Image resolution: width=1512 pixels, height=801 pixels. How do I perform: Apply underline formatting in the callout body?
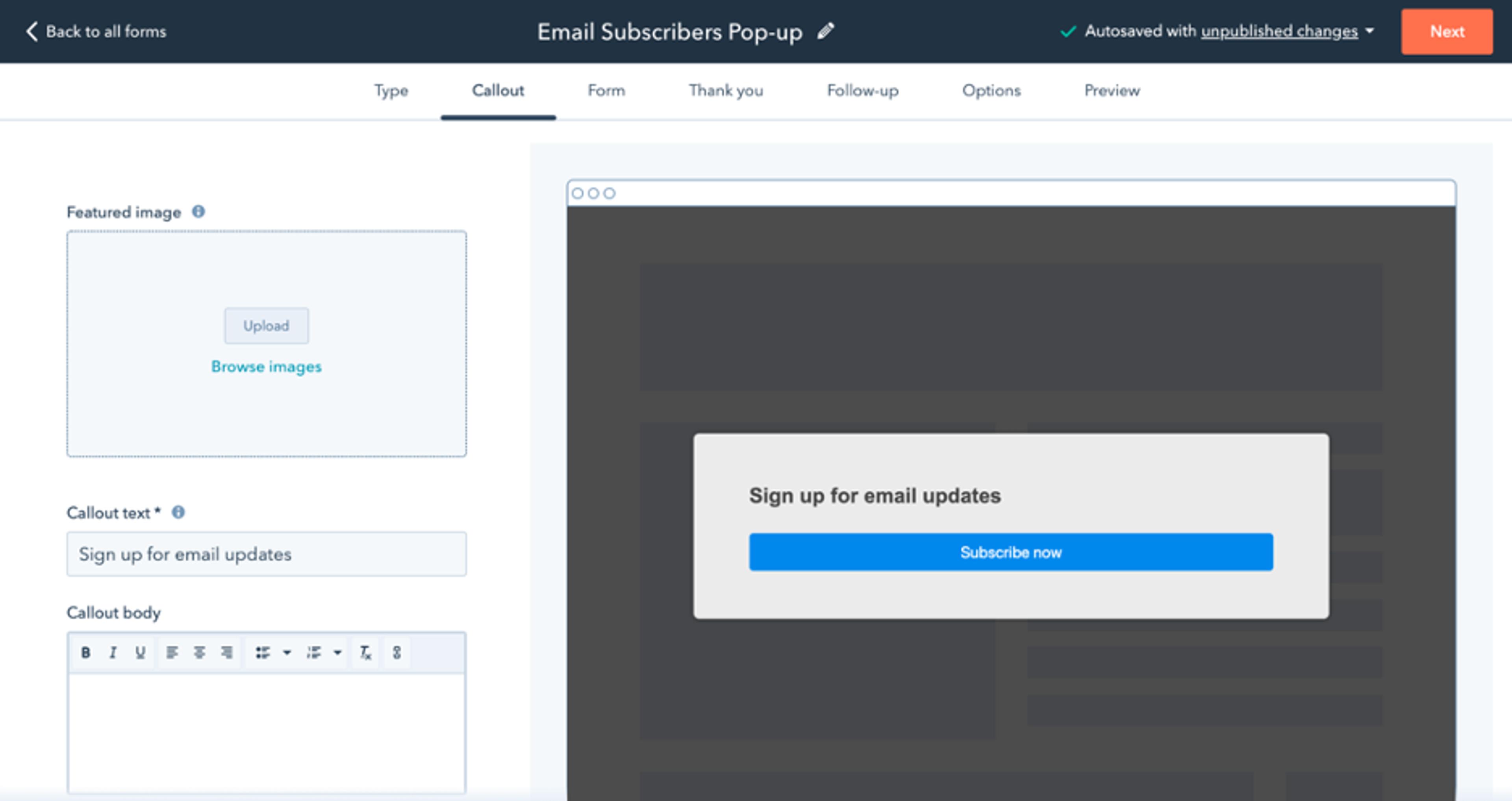point(140,652)
